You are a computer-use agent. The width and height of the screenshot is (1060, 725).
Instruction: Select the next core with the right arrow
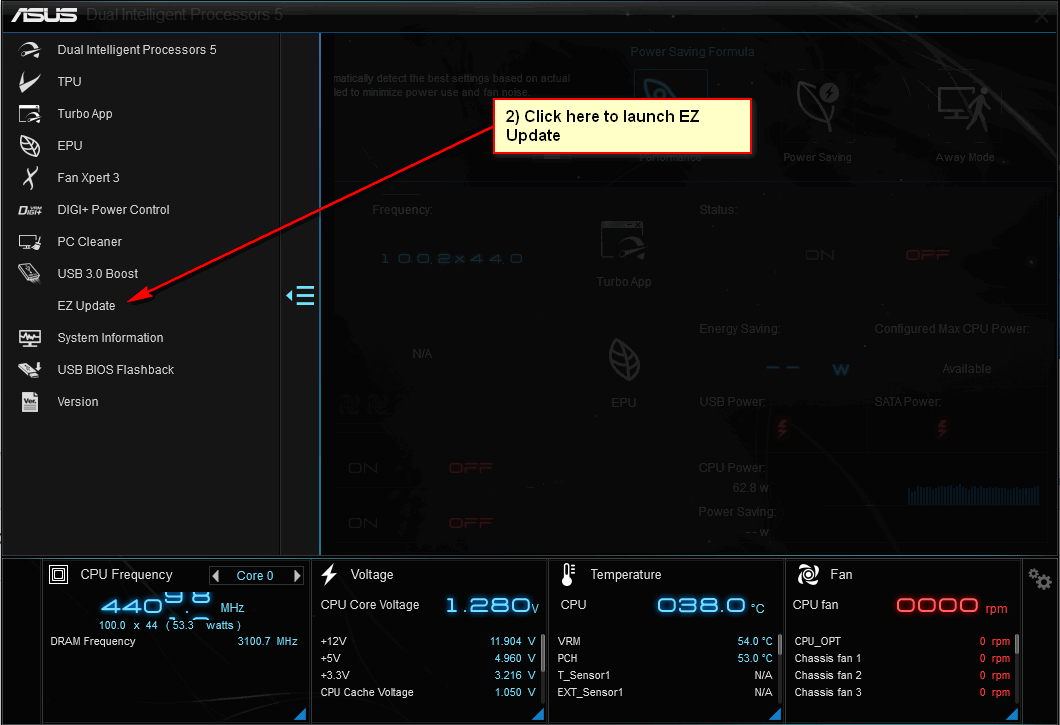297,576
